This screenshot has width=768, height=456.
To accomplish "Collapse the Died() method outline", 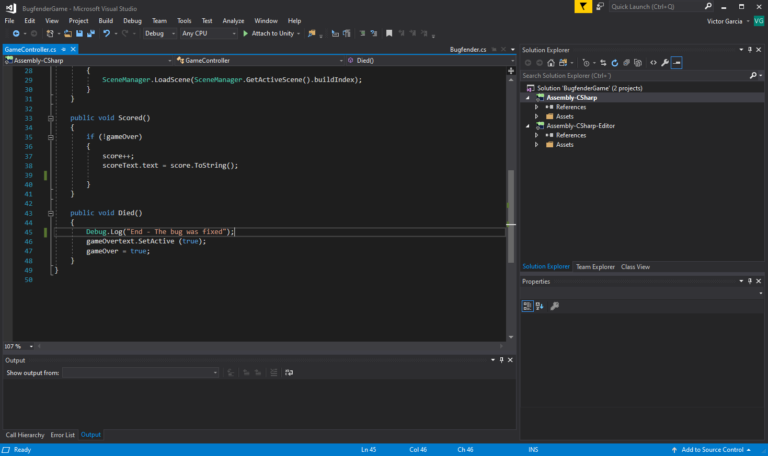I will (50, 213).
